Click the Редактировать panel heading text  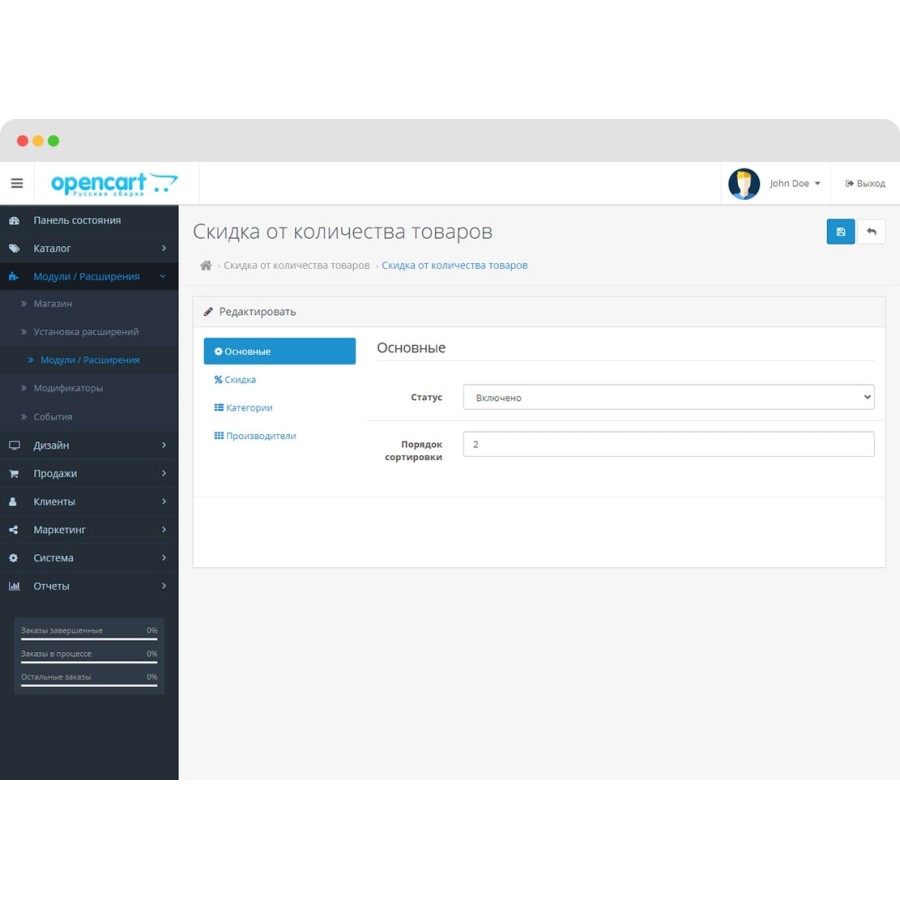click(258, 312)
